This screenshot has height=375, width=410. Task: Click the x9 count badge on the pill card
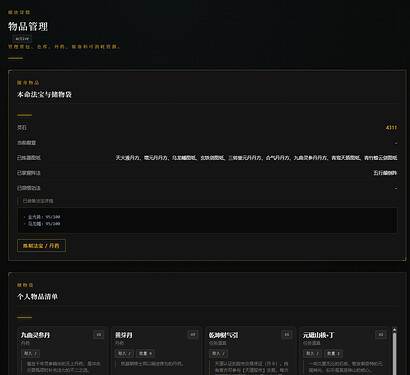click(193, 335)
